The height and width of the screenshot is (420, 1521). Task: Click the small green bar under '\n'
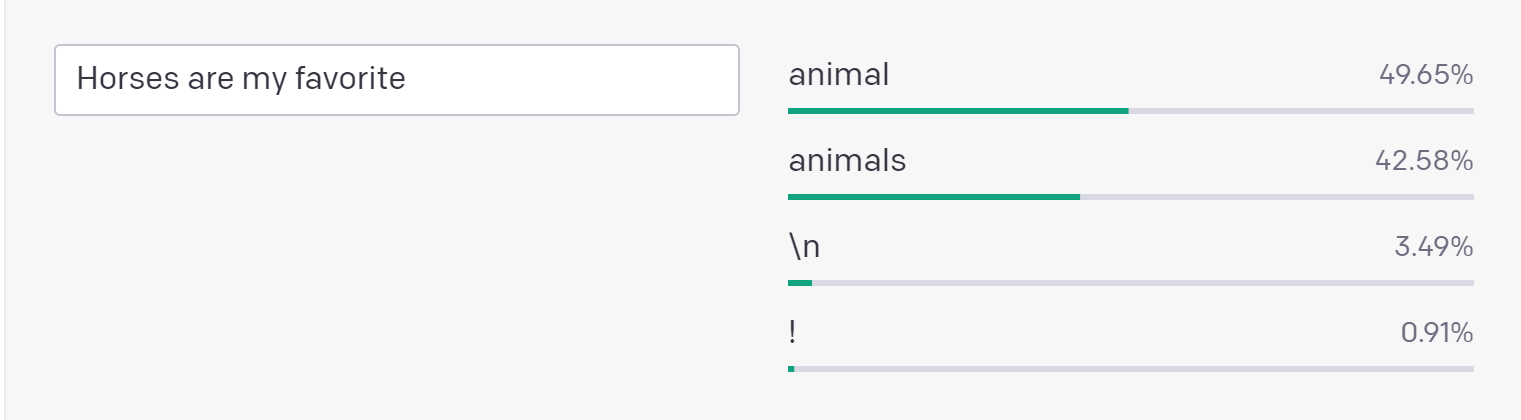click(x=800, y=283)
